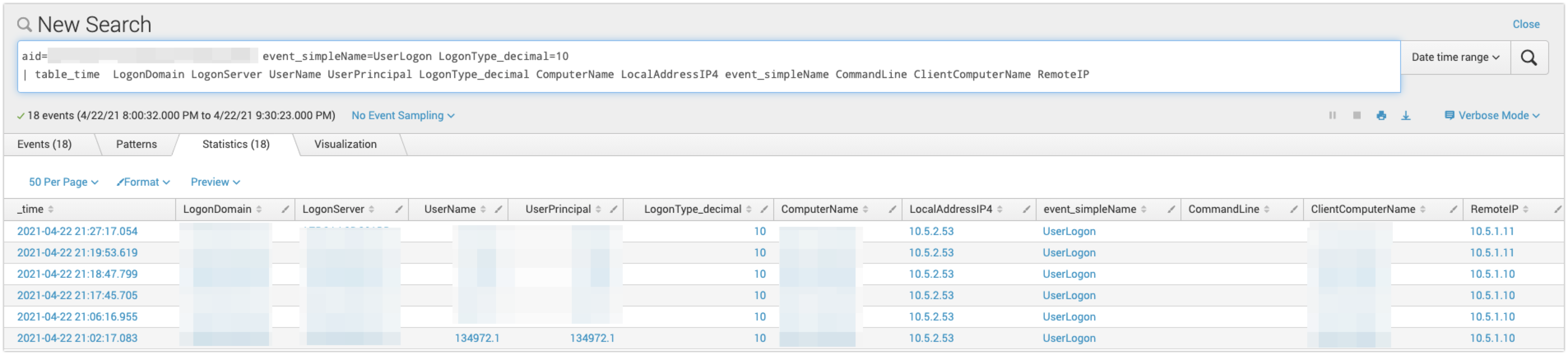
Task: Export results with download icon
Action: 1406,115
